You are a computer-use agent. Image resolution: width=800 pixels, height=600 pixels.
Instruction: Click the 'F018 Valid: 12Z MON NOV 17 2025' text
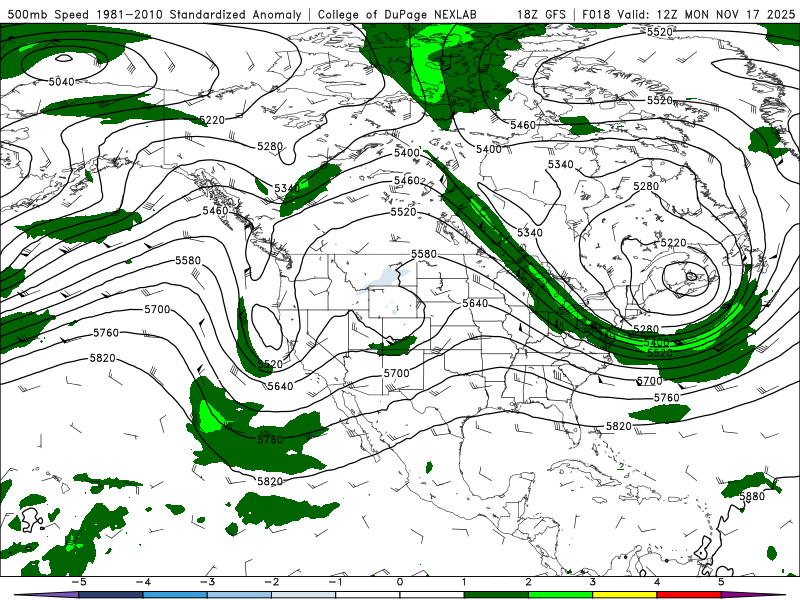(x=688, y=14)
